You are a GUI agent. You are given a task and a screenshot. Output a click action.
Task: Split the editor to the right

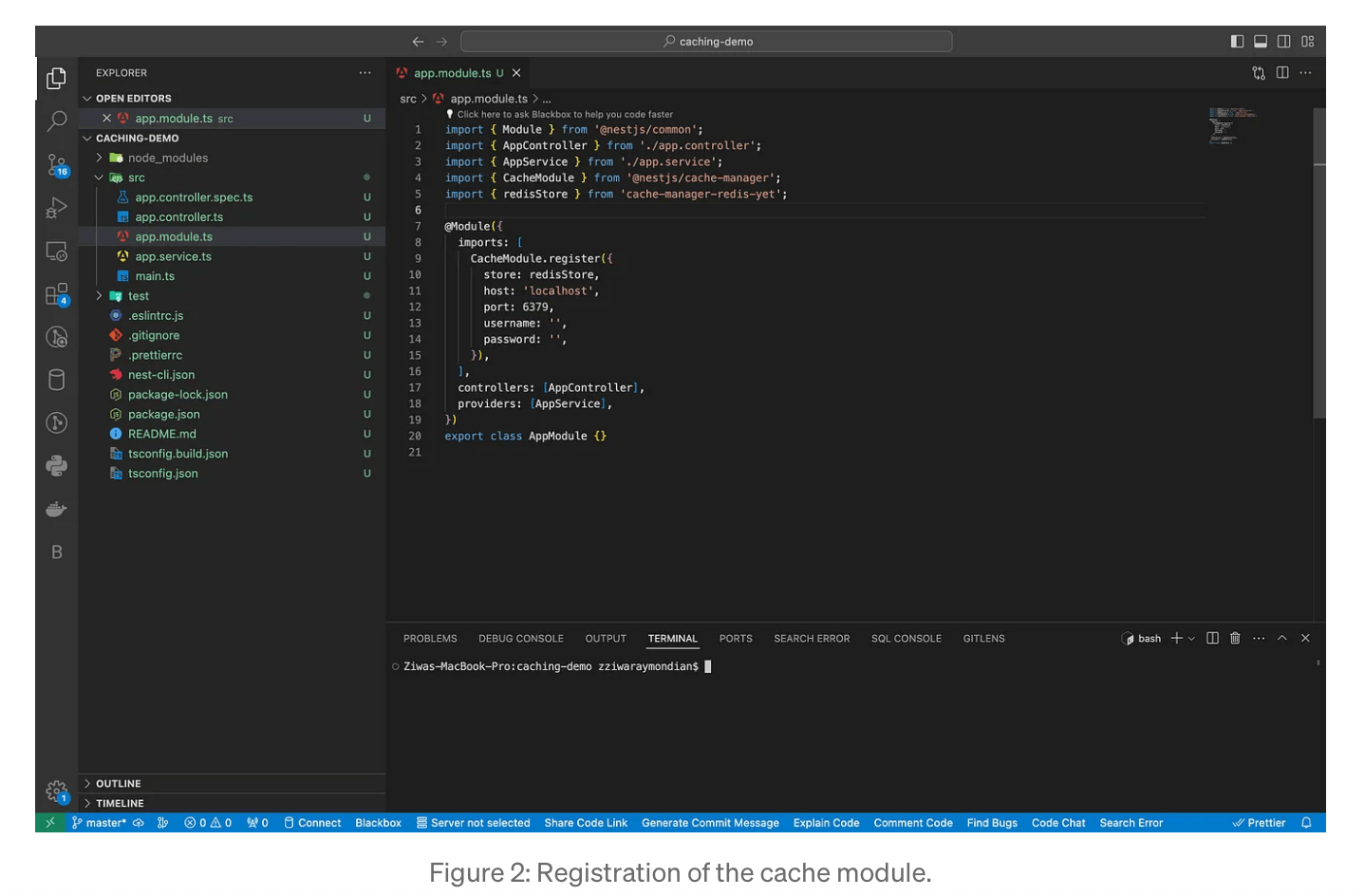tap(1282, 73)
